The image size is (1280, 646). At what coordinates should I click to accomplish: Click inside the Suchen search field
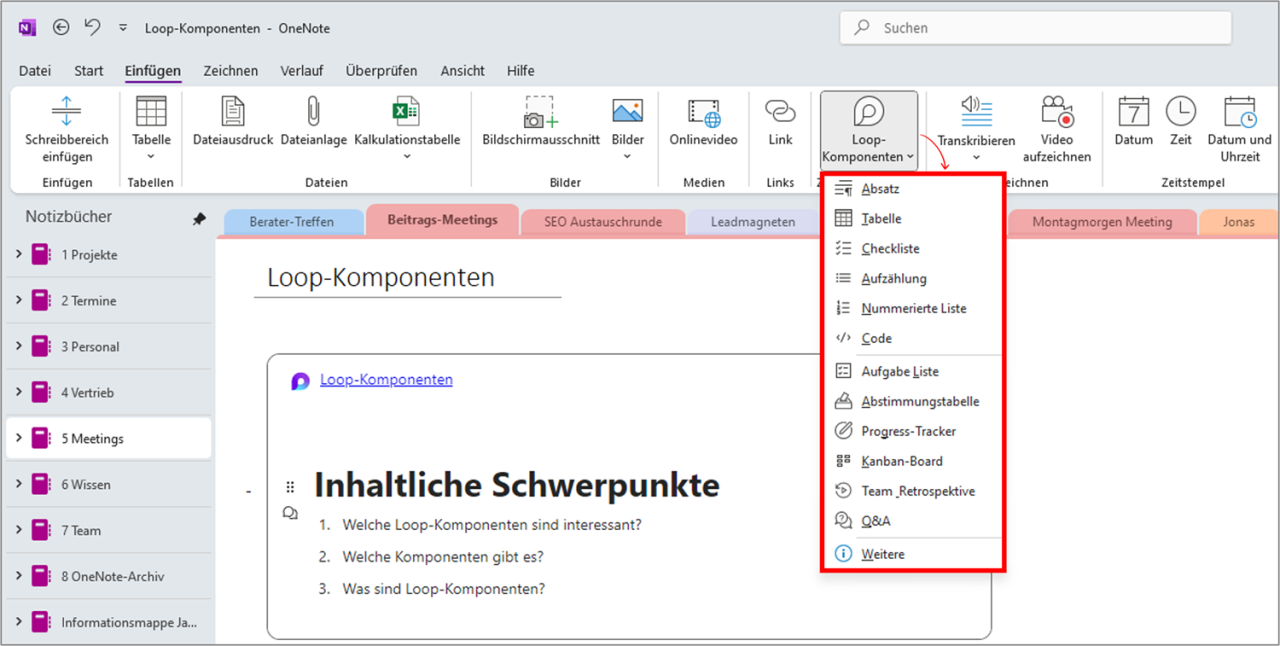pos(1035,27)
